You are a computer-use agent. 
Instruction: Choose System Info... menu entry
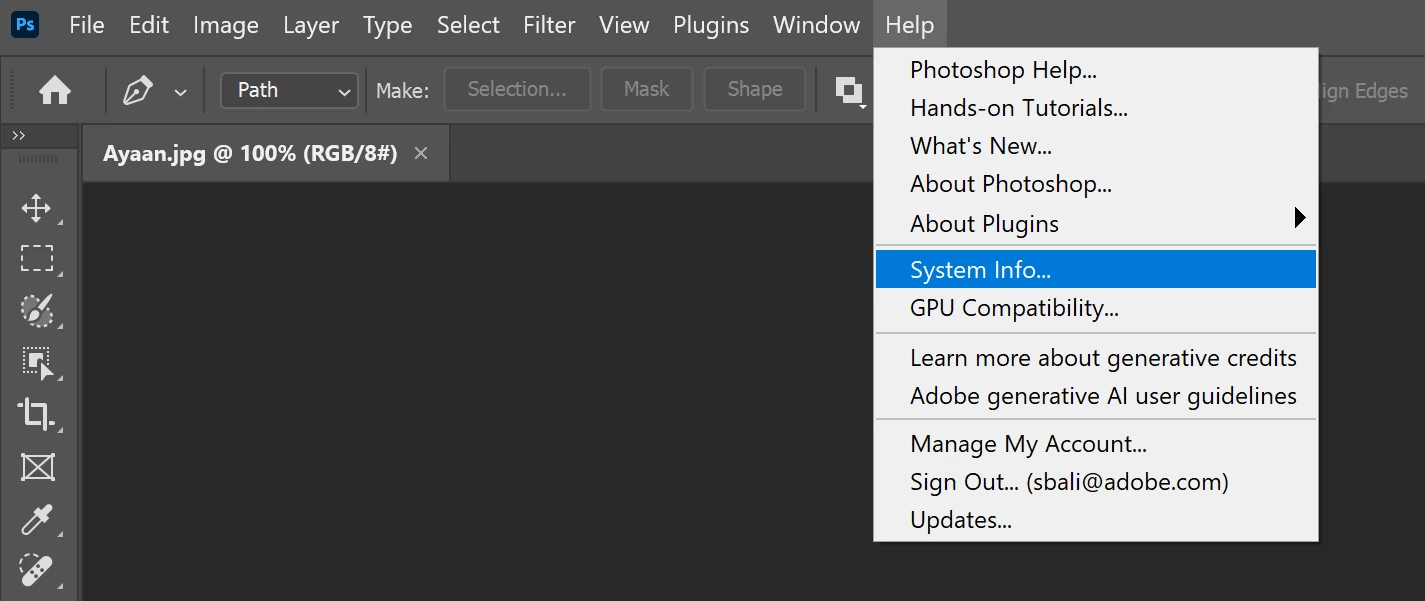point(1096,269)
